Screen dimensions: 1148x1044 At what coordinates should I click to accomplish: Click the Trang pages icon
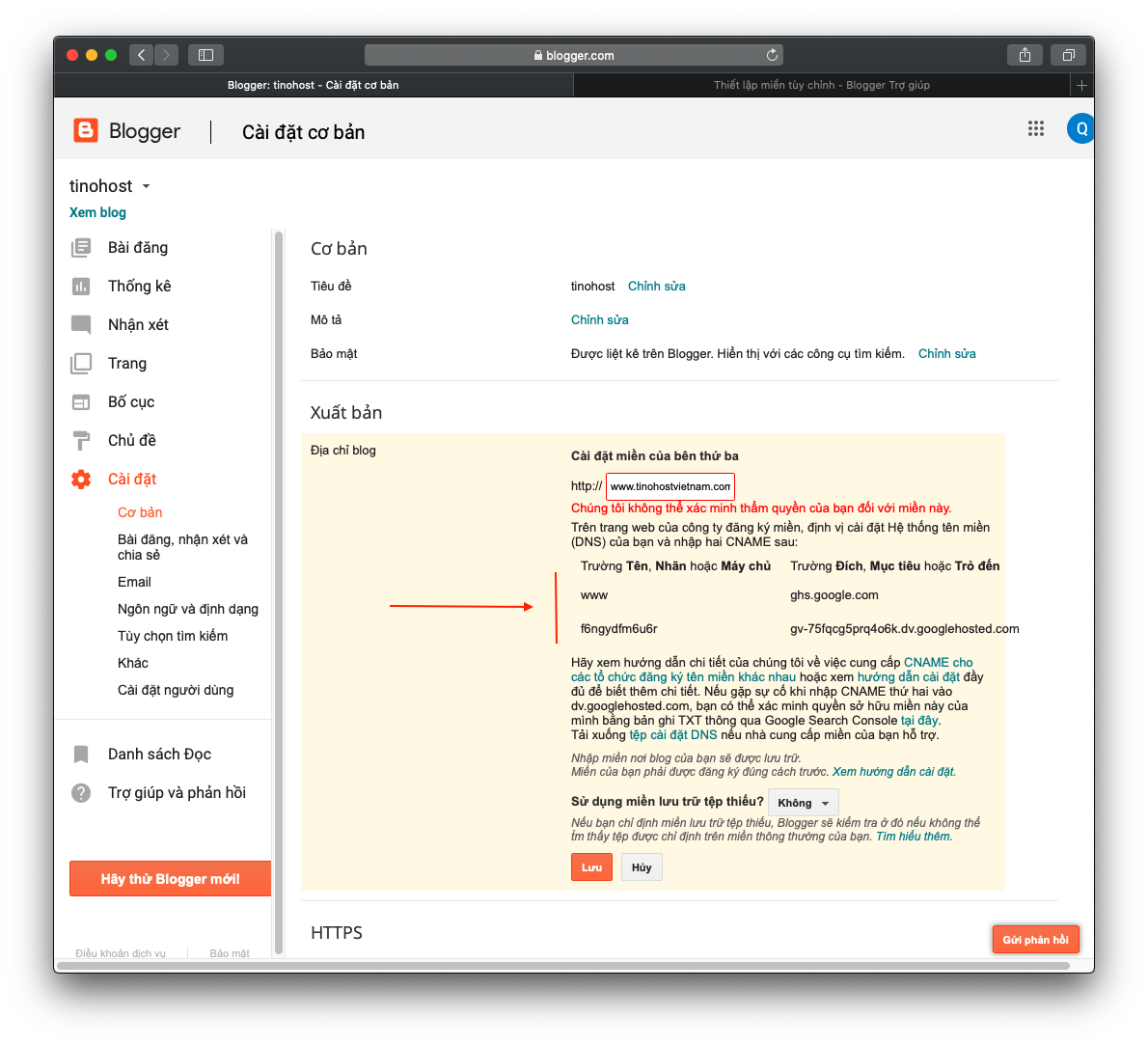(x=81, y=364)
